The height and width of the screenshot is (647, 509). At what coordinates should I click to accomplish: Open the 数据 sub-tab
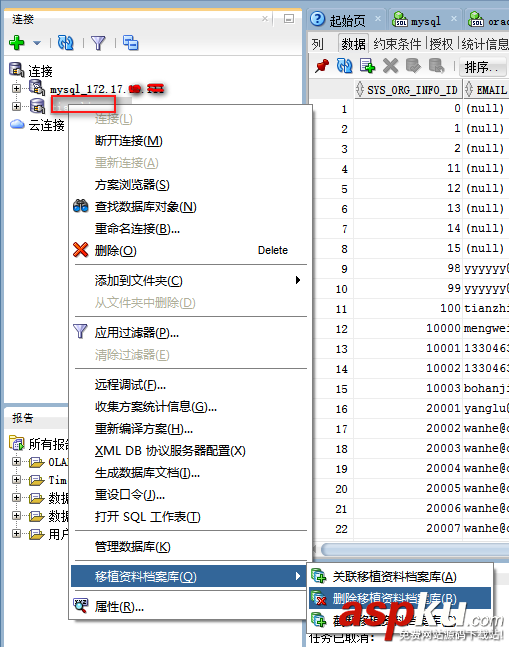pyautogui.click(x=353, y=44)
